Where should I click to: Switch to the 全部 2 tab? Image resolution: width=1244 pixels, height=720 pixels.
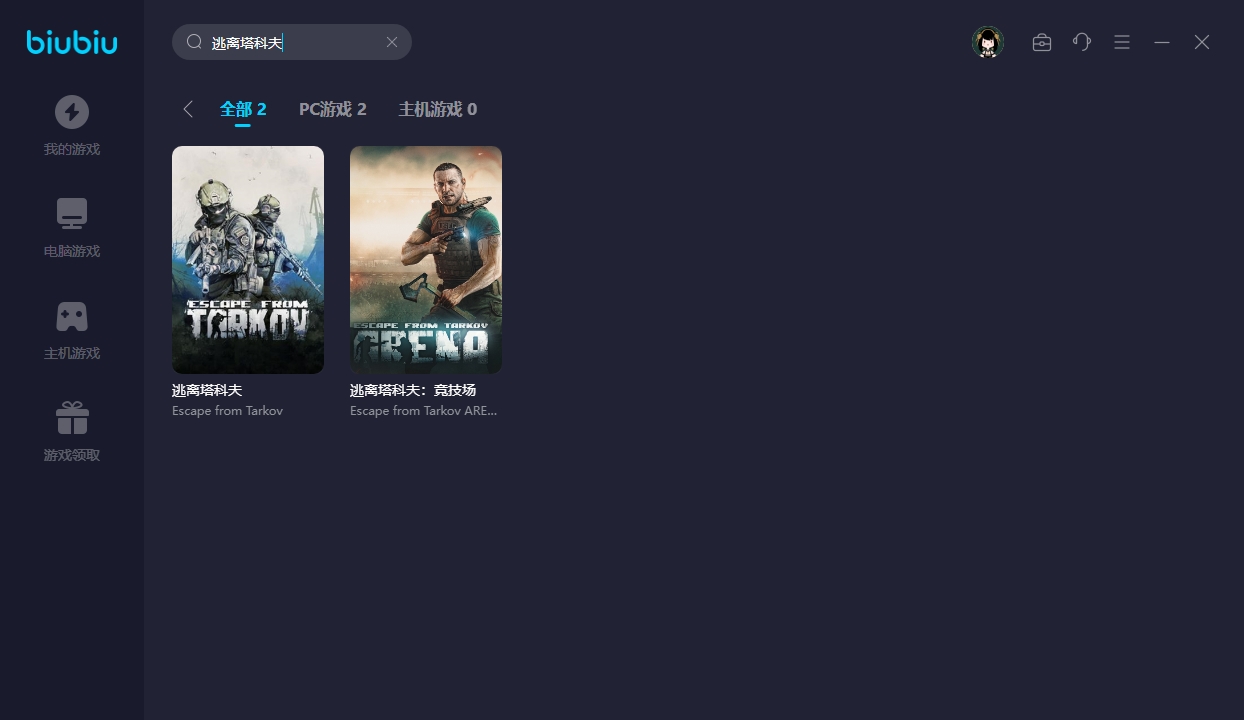[243, 109]
